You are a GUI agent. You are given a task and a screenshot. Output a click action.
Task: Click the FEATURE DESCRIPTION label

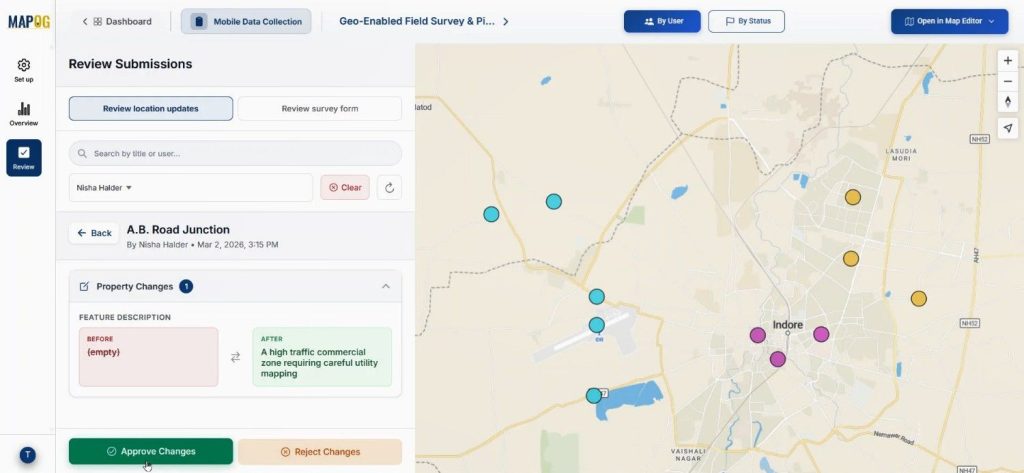tap(125, 318)
